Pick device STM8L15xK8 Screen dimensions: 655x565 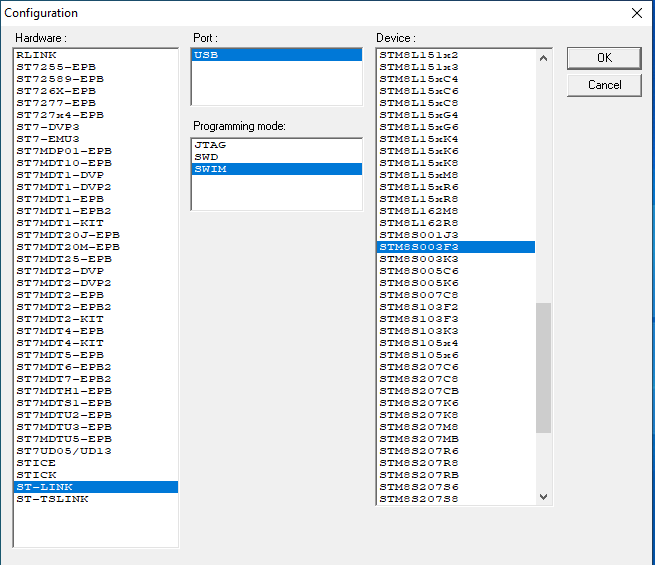click(456, 163)
